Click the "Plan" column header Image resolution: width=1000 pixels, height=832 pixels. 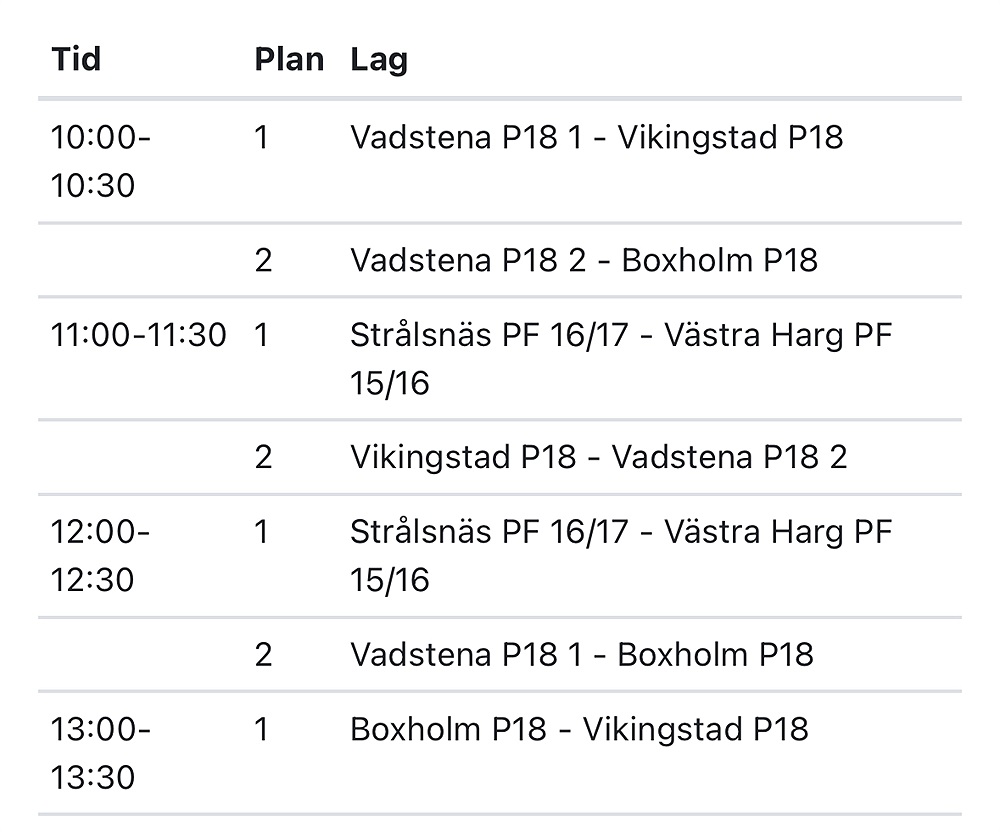click(x=289, y=60)
